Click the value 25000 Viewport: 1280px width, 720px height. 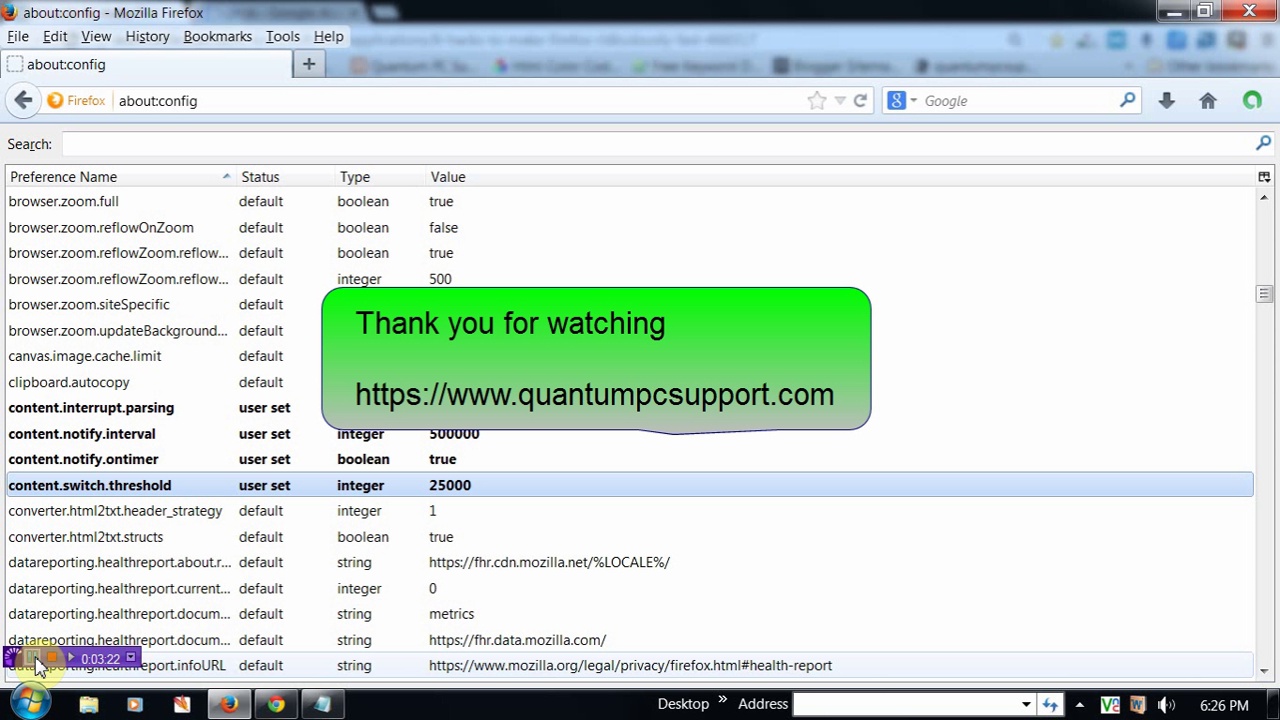(450, 485)
